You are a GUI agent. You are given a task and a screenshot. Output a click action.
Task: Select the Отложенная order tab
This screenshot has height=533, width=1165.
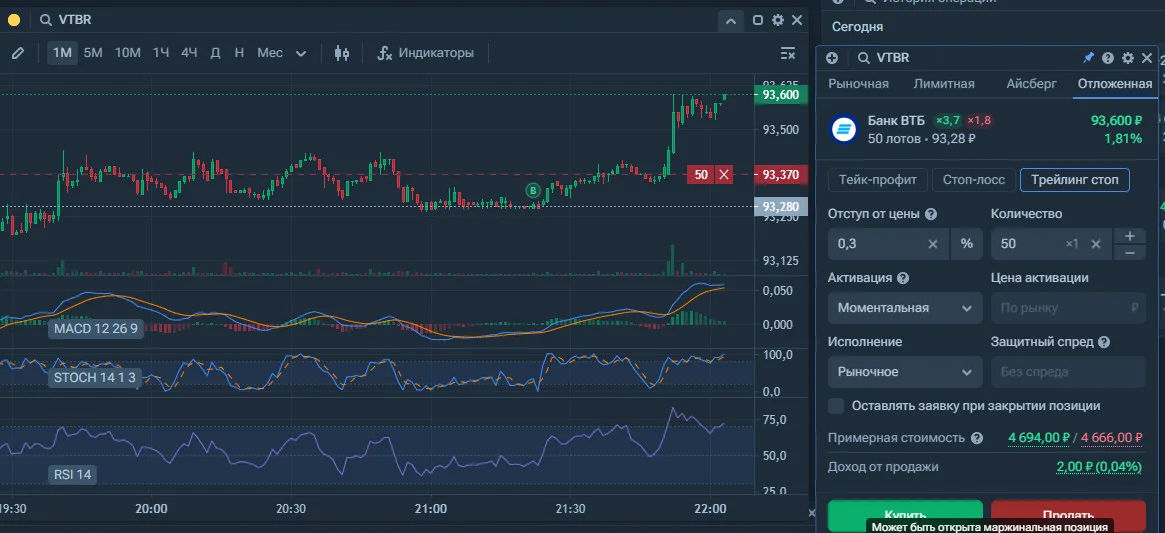tap(1115, 84)
